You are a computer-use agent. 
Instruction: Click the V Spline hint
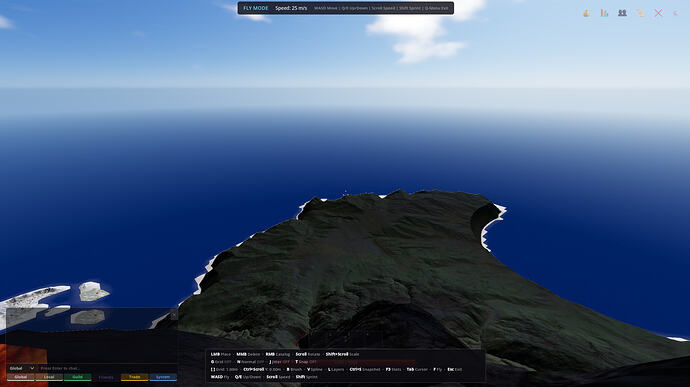point(315,369)
